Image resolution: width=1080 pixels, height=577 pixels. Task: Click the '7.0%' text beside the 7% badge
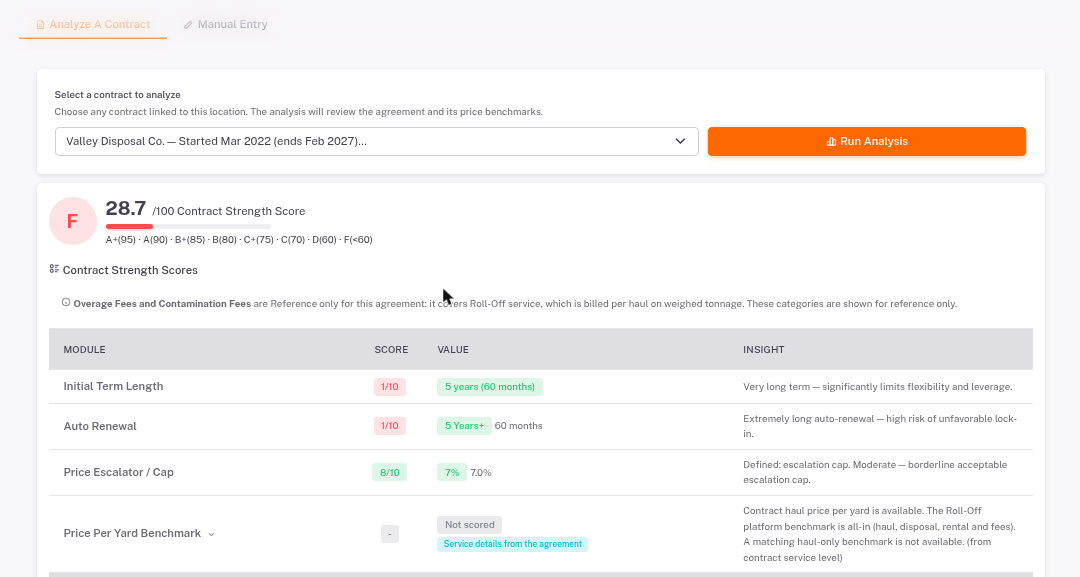[481, 473]
